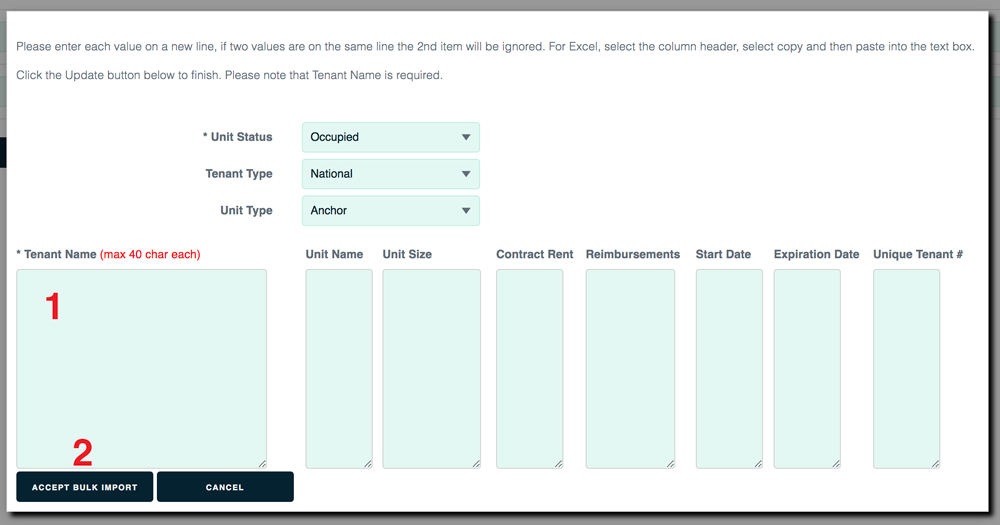The image size is (1000, 525).
Task: Click resize grip on Reimbursements box
Action: 670,464
